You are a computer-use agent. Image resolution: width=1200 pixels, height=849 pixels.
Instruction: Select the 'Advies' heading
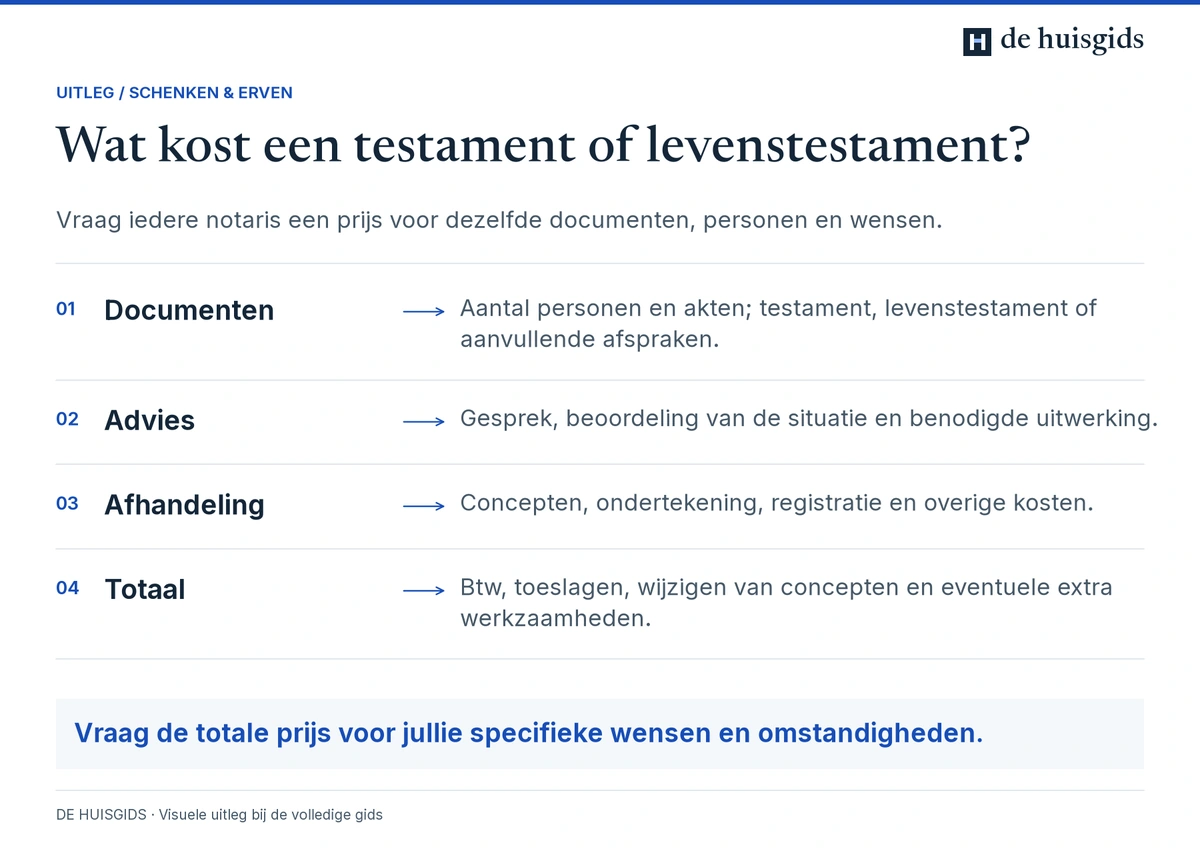pyautogui.click(x=150, y=420)
